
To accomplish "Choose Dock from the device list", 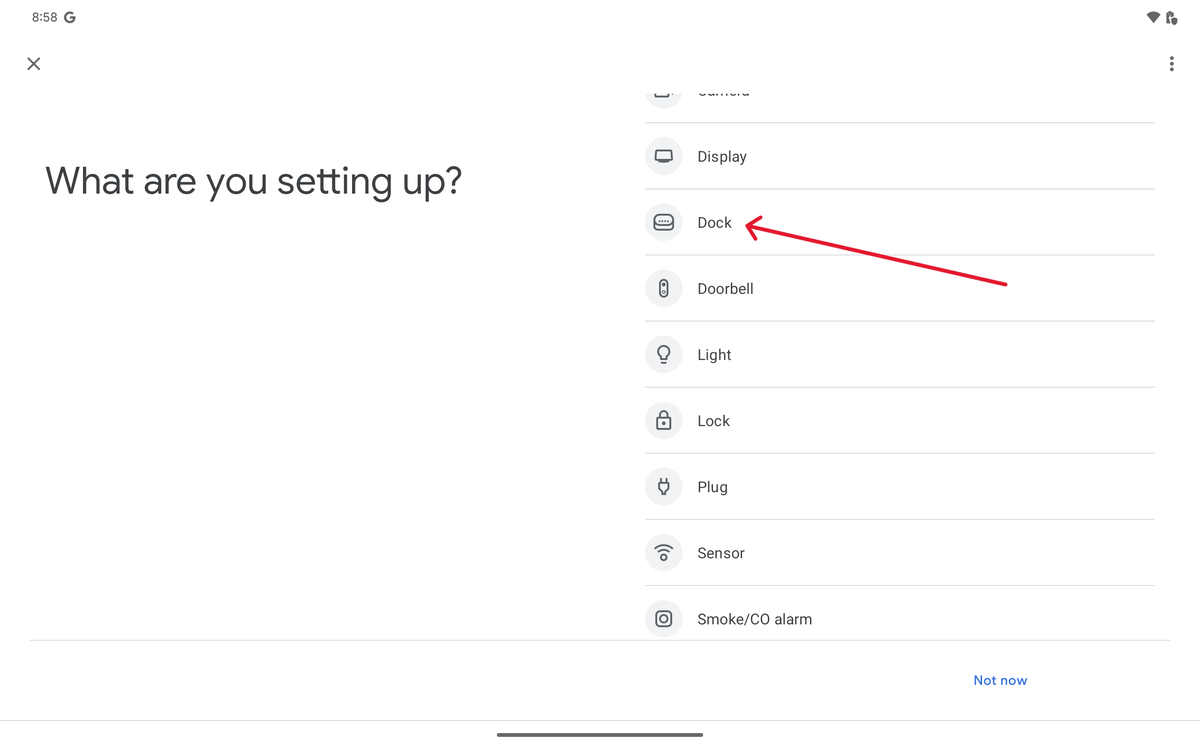I will click(x=714, y=223).
